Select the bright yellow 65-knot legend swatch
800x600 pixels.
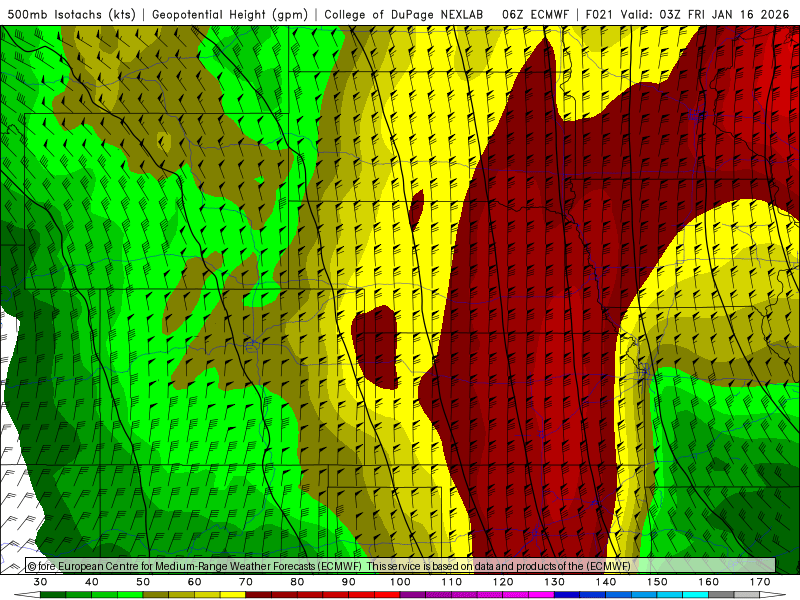[x=233, y=595]
